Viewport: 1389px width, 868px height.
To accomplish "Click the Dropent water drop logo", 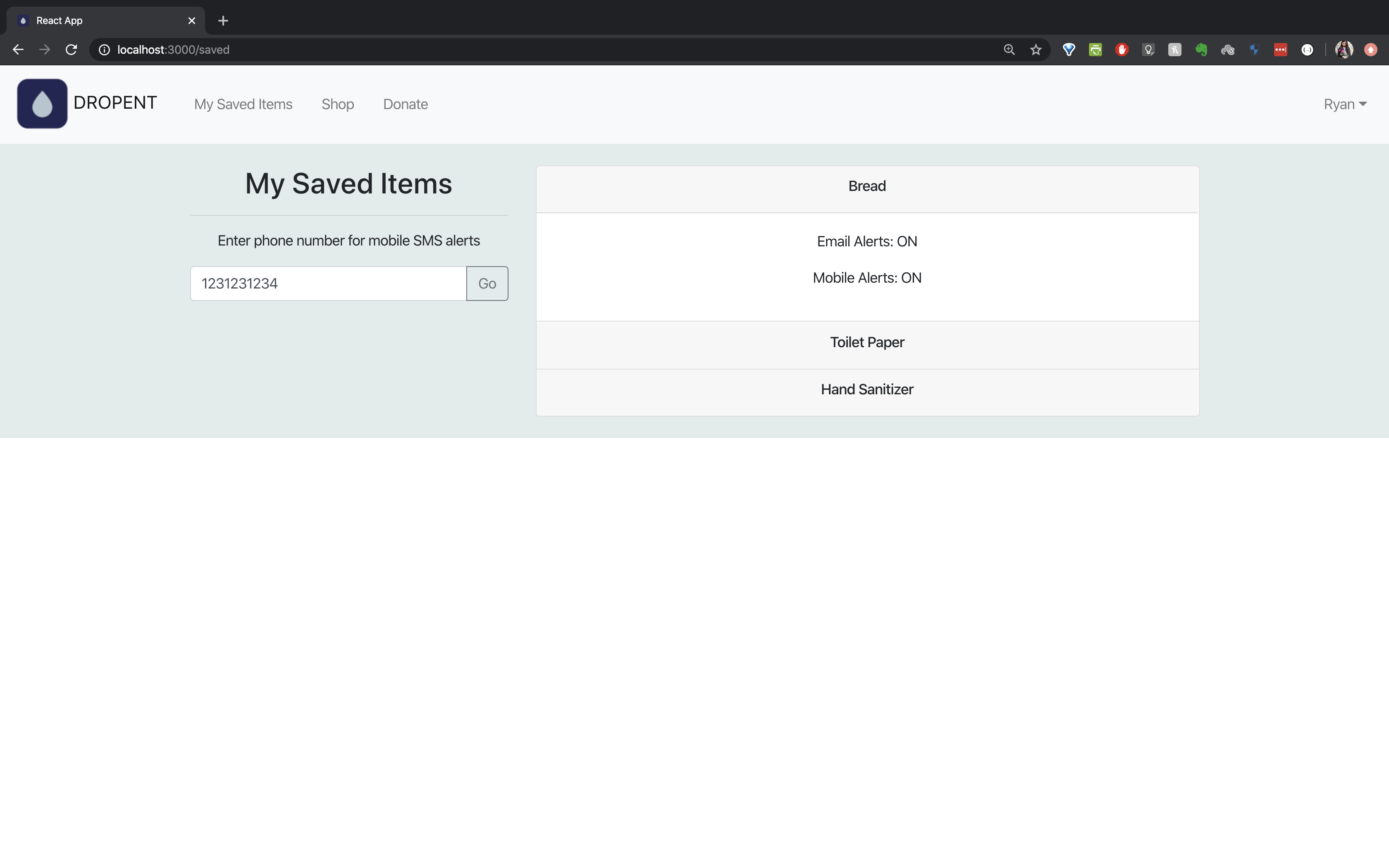I will [x=42, y=103].
